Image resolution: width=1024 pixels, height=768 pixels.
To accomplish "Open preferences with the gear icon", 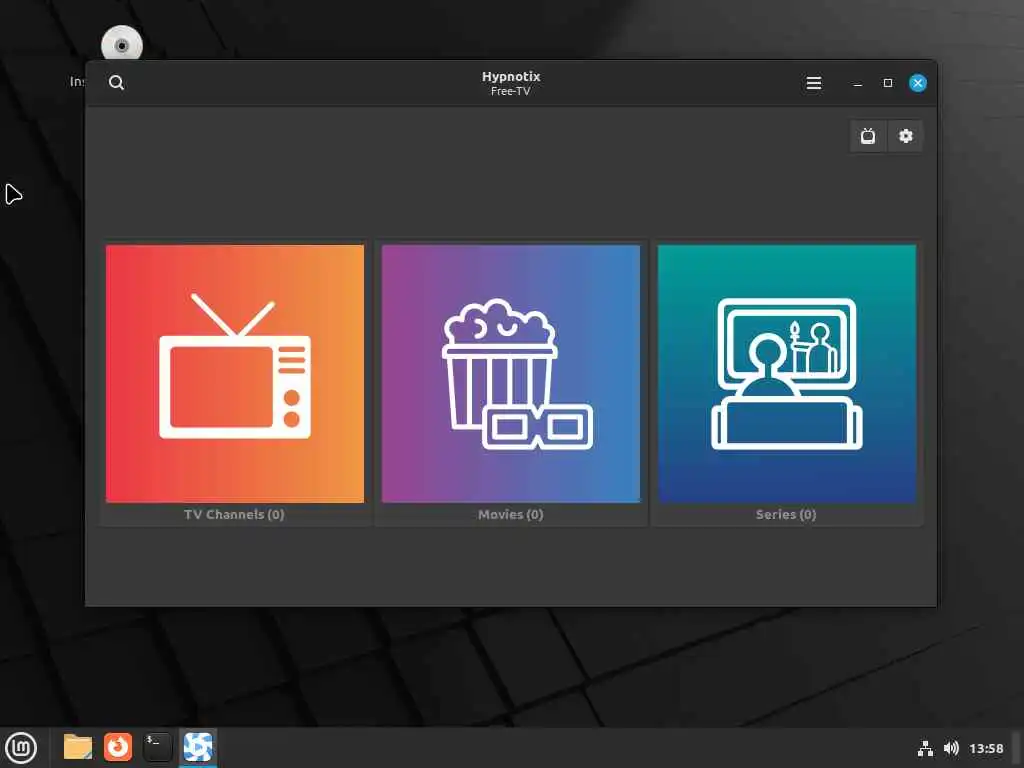I will pos(905,136).
